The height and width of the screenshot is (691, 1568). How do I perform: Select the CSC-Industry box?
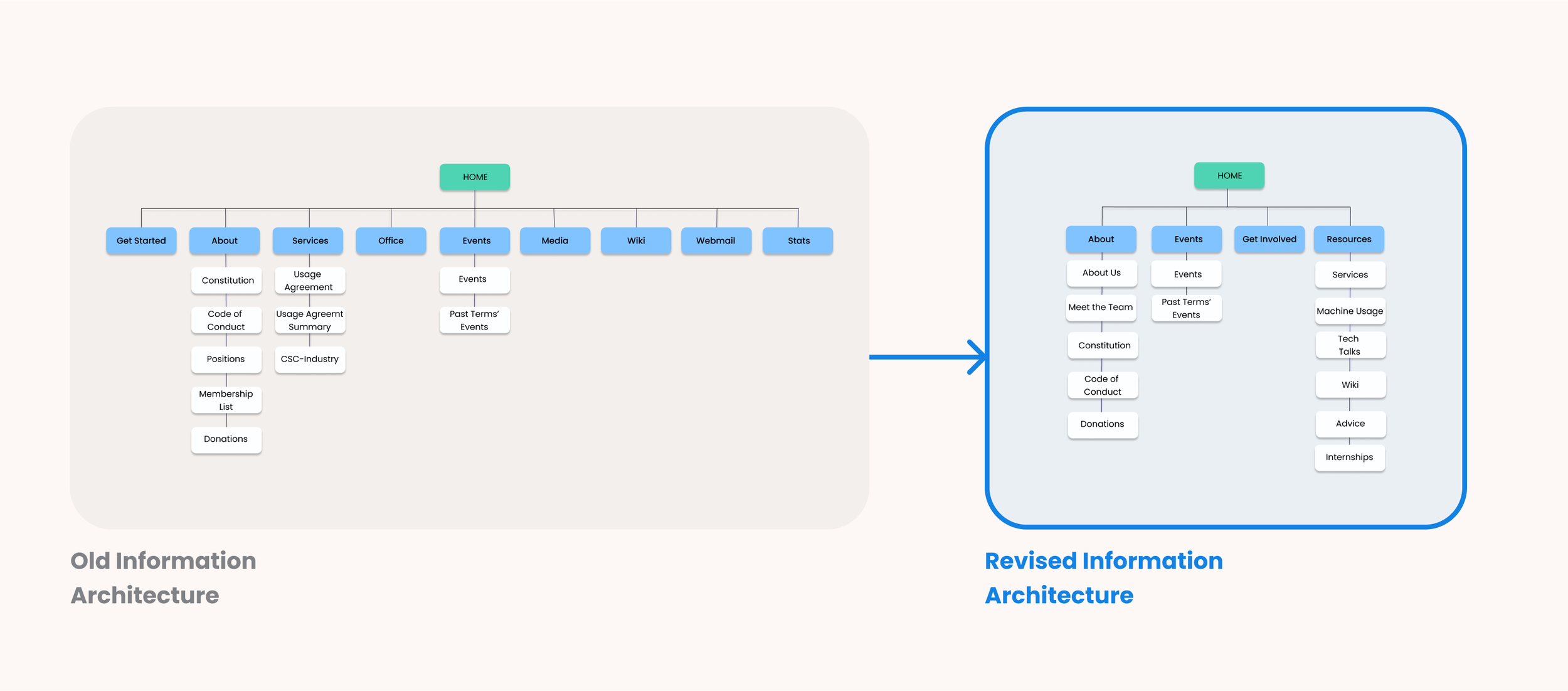[310, 359]
